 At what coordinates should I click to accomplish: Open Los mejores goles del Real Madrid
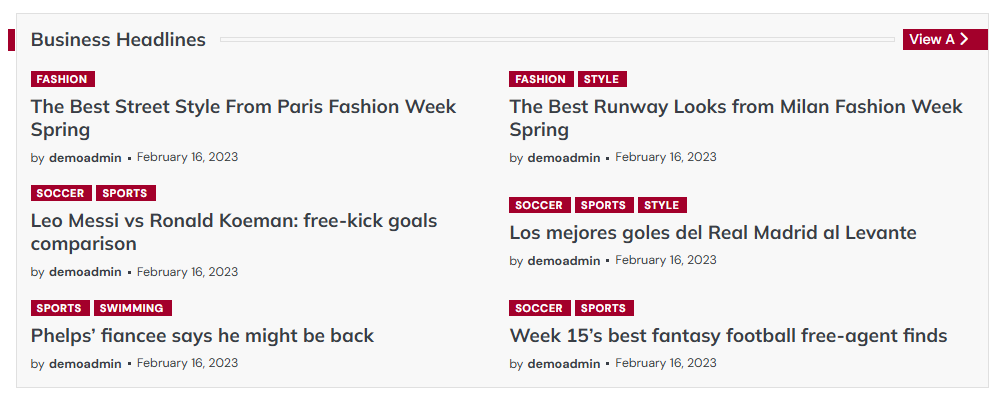pos(712,233)
